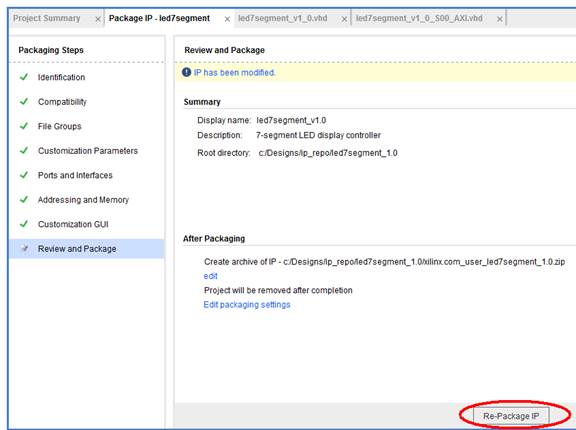Click the green checkmark next to Identification
Viewport: 576px width, 430px height.
24,77
